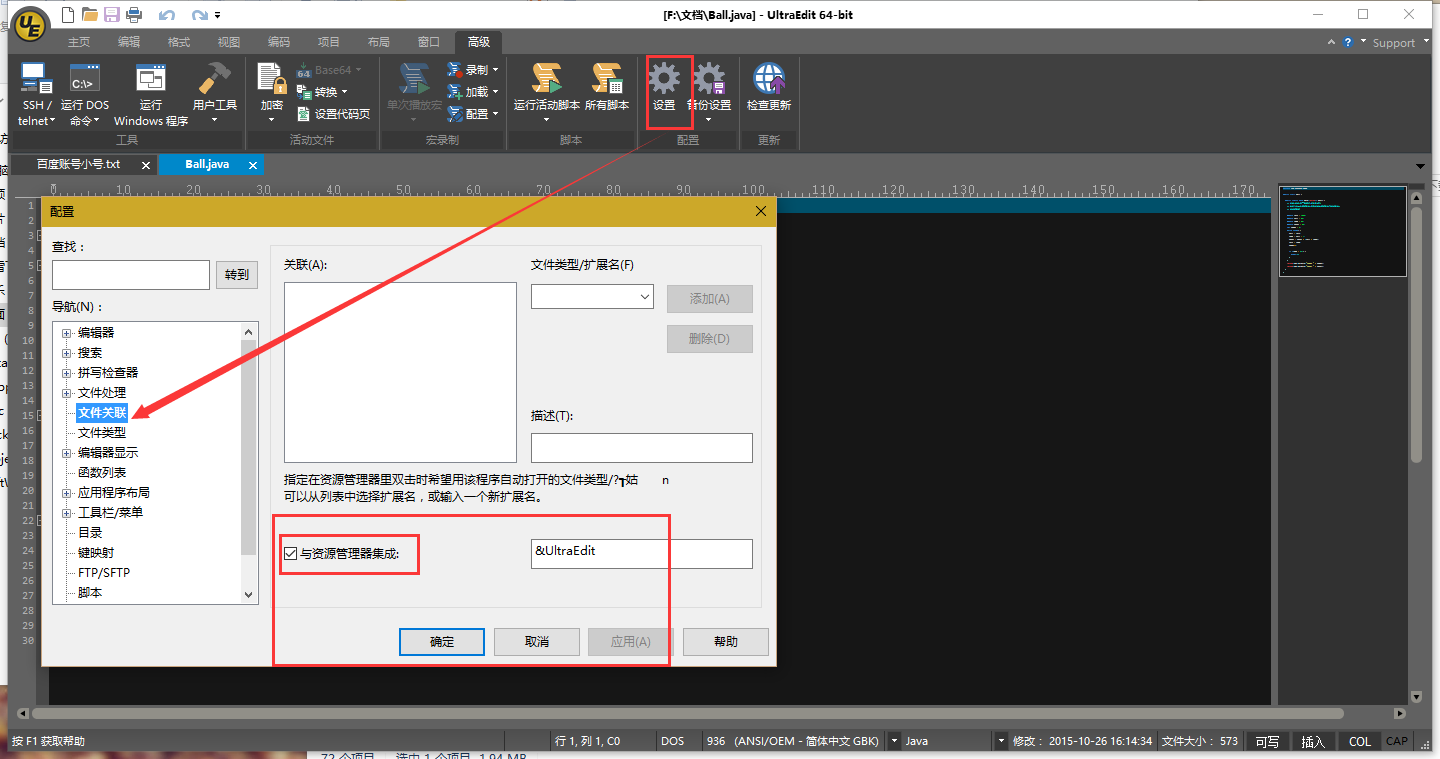Viewport: 1440px width, 759px height.
Task: Toggle 插入 mode in status bar
Action: (1313, 741)
